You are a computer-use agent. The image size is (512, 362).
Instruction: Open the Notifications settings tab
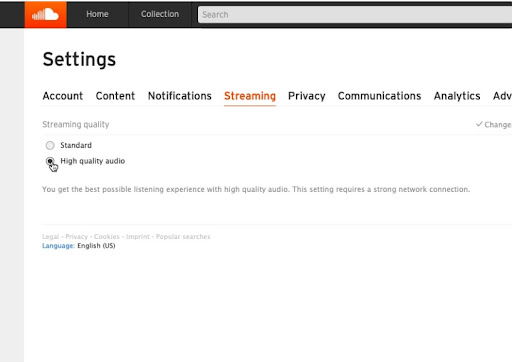click(180, 96)
